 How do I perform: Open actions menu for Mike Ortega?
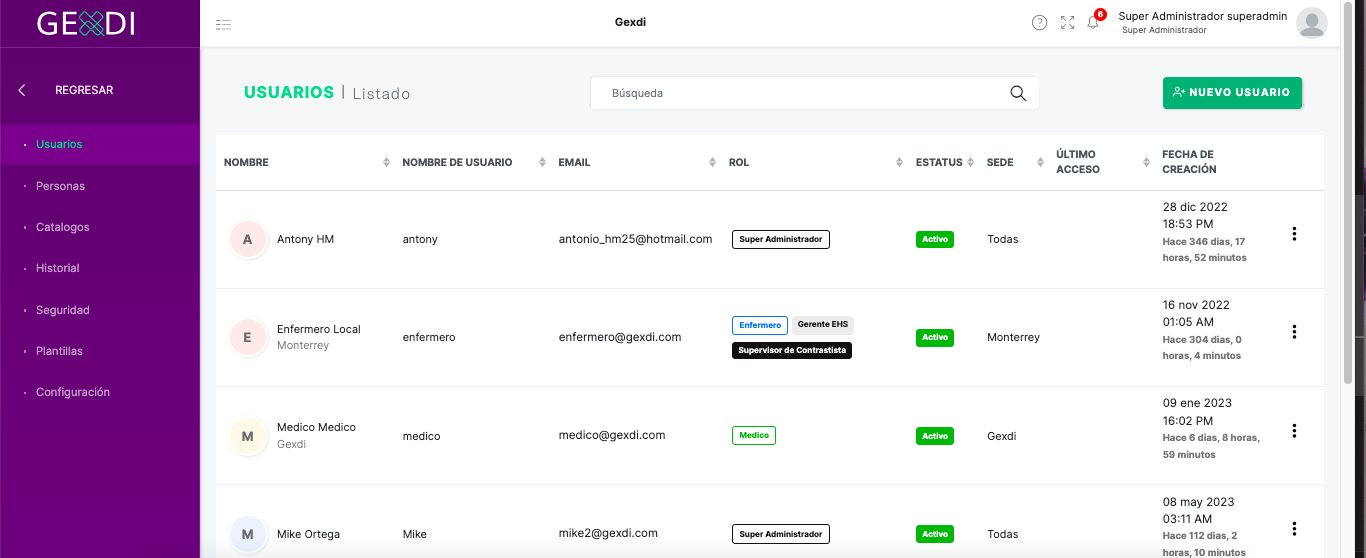(1294, 529)
